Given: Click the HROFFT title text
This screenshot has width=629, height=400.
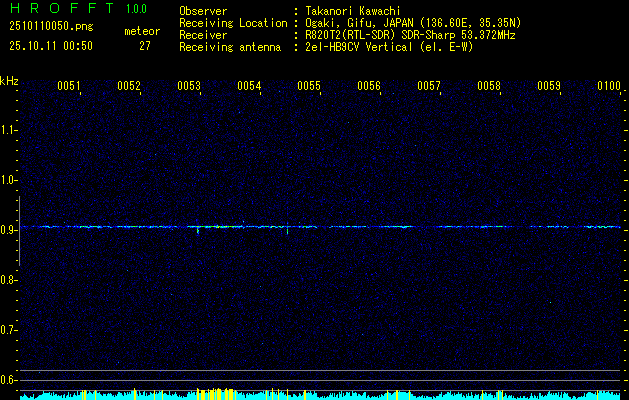Looking at the screenshot, I should 62,8.
